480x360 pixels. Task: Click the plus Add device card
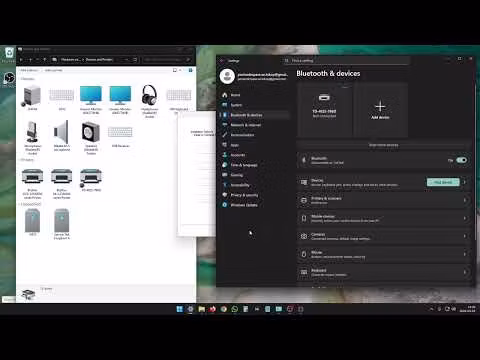(380, 110)
